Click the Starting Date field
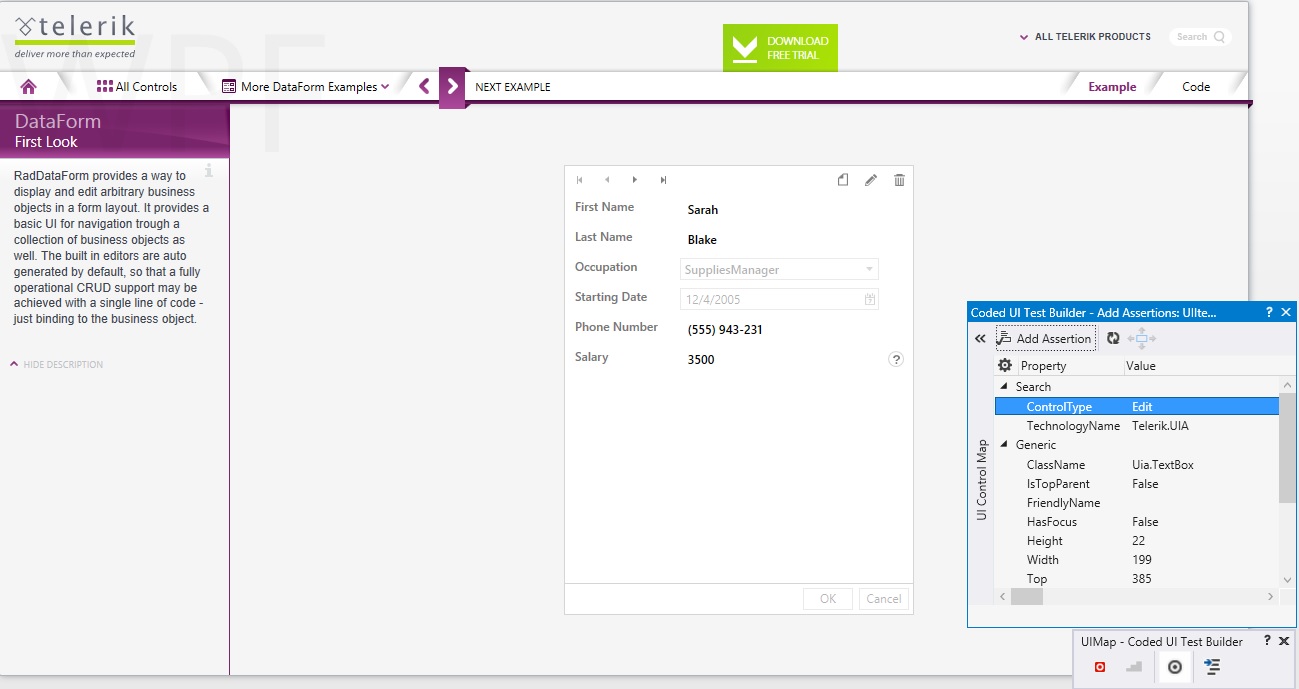Viewport: 1299px width, 689px height. [780, 299]
